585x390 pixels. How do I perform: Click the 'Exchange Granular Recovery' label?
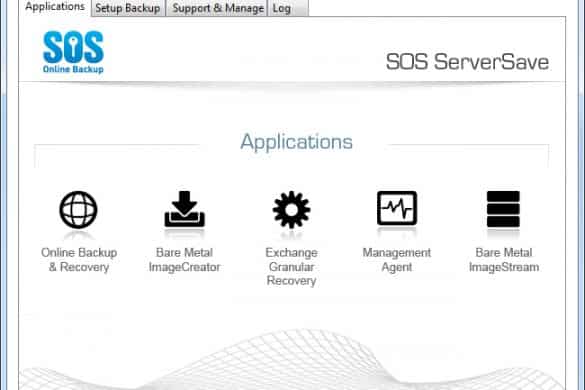click(x=291, y=266)
